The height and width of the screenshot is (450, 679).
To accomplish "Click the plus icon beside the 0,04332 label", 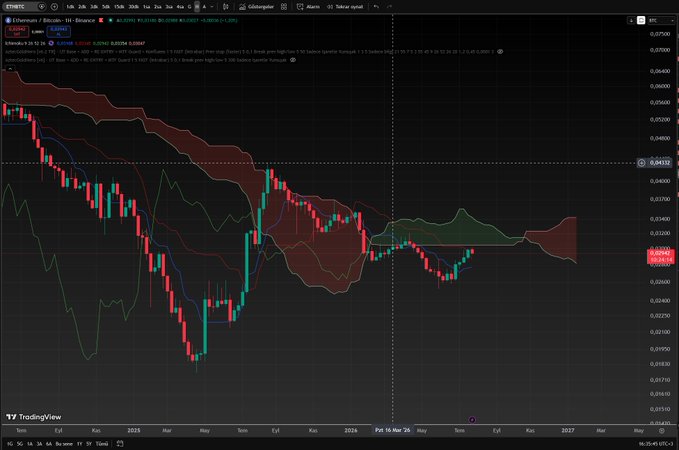I will pyautogui.click(x=641, y=163).
